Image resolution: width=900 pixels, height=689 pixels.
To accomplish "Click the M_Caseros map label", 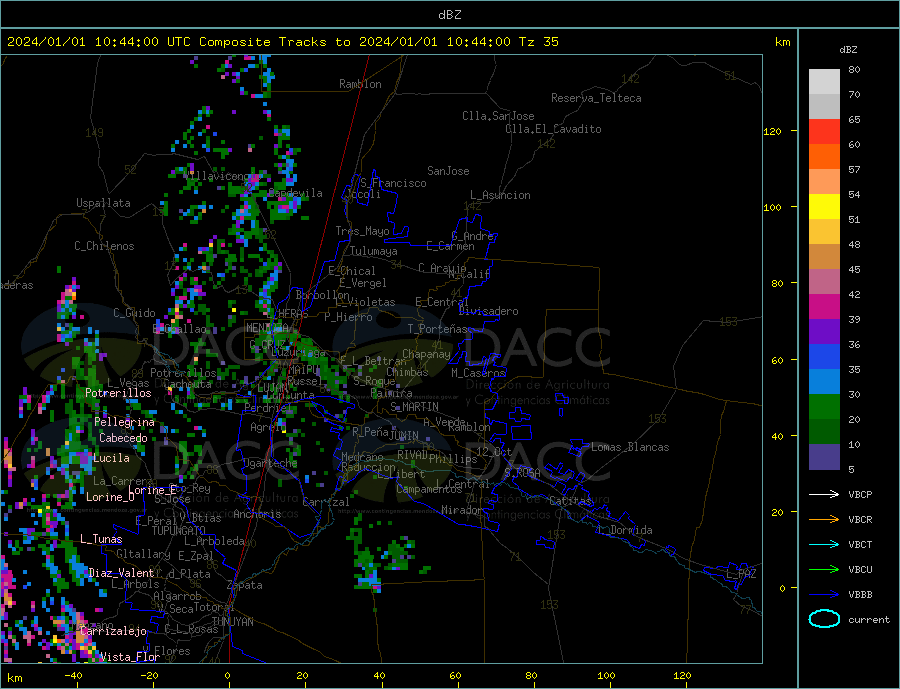I will pos(478,373).
